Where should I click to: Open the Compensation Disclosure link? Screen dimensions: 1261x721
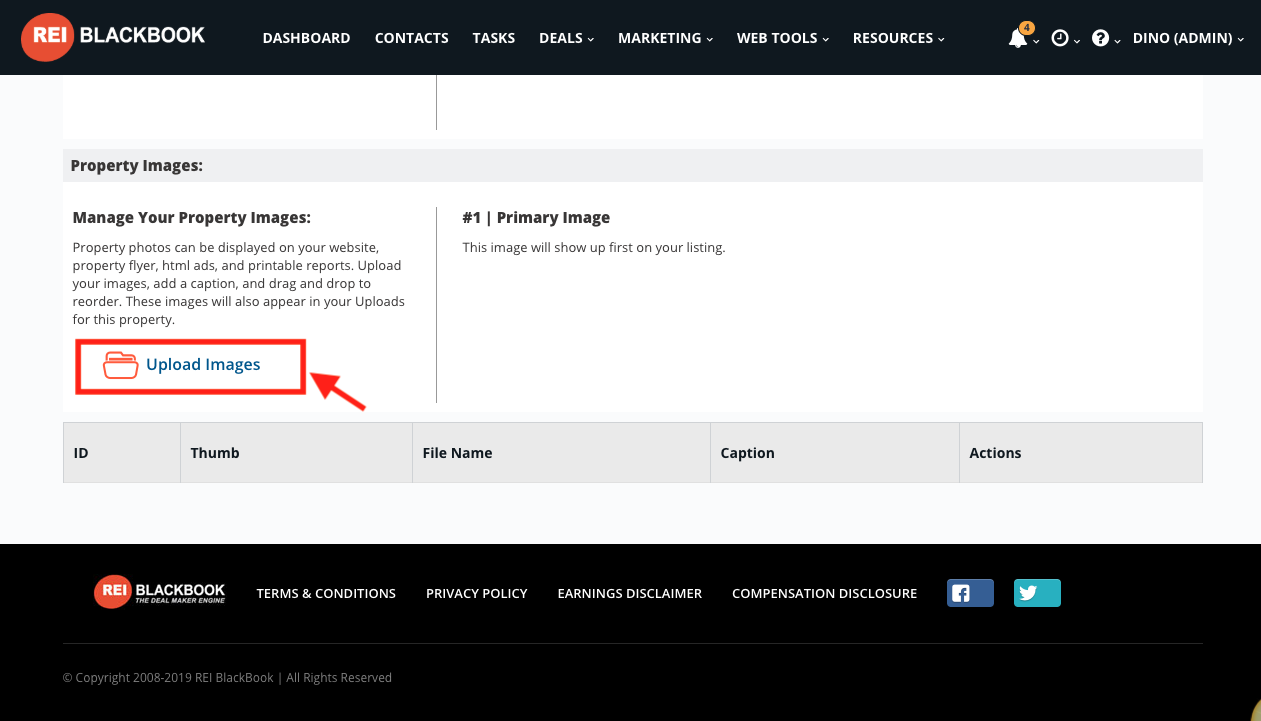[x=824, y=593]
